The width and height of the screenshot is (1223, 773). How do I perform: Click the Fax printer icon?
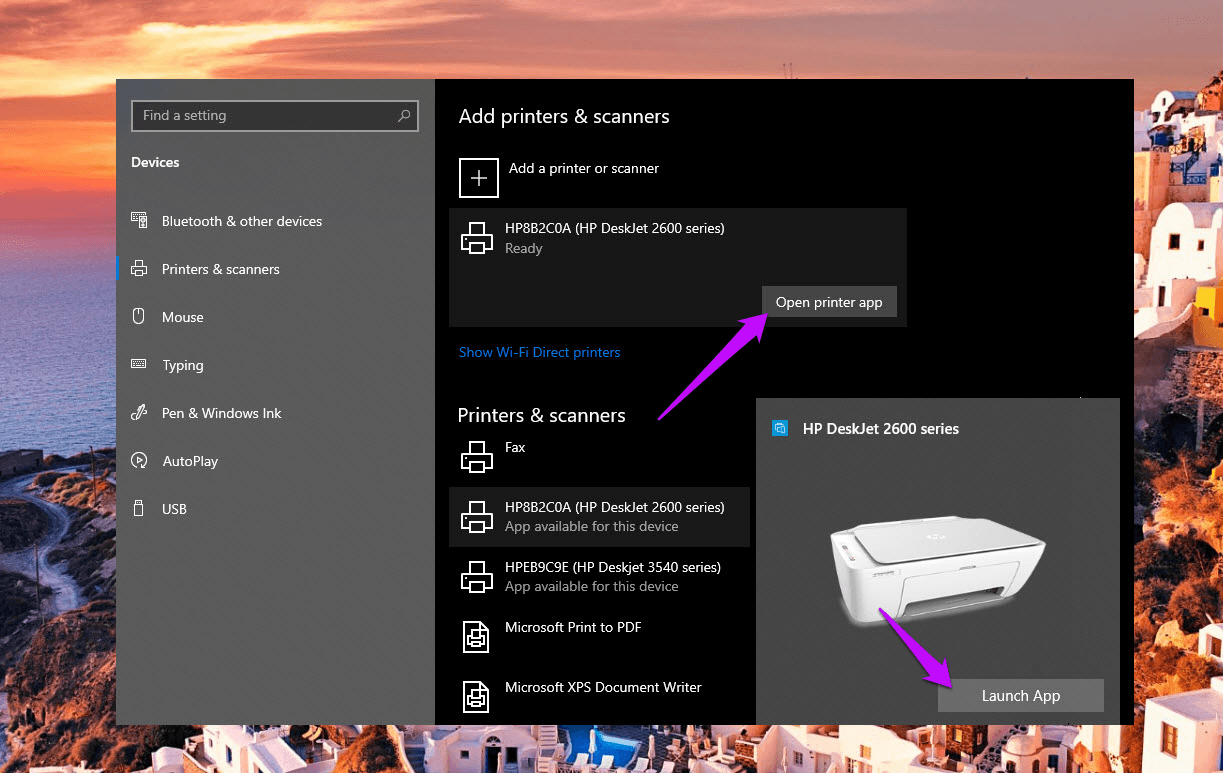pos(477,457)
